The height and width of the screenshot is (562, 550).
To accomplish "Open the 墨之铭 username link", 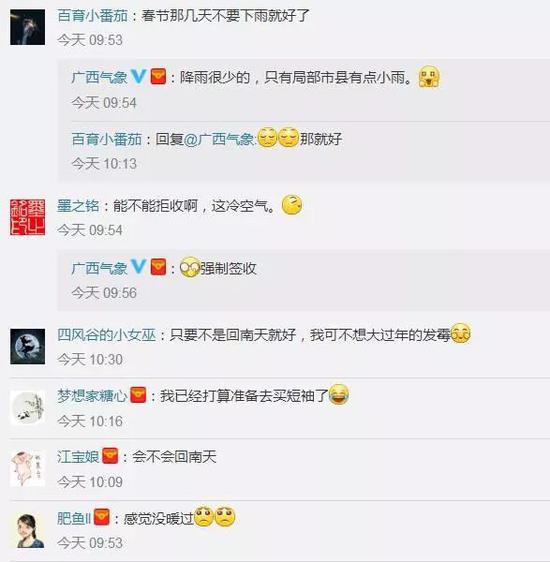I will [x=78, y=206].
